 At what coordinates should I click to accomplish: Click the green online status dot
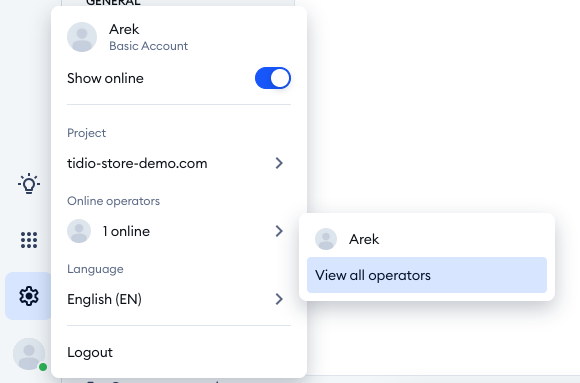[x=43, y=367]
